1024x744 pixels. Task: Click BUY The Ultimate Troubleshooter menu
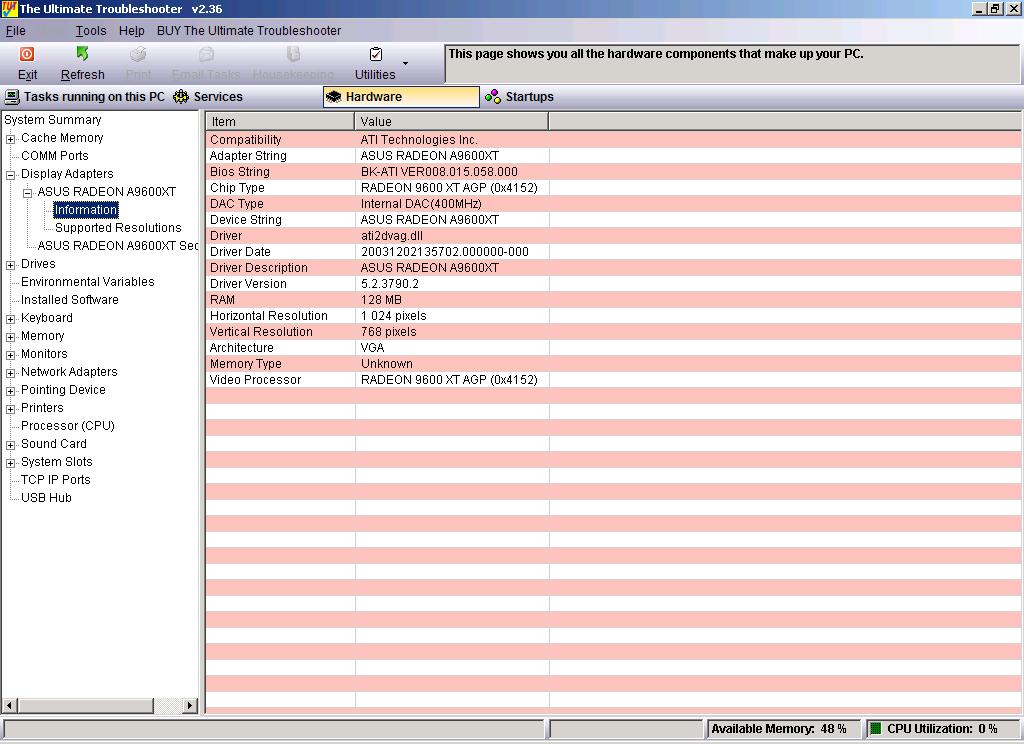pos(249,31)
